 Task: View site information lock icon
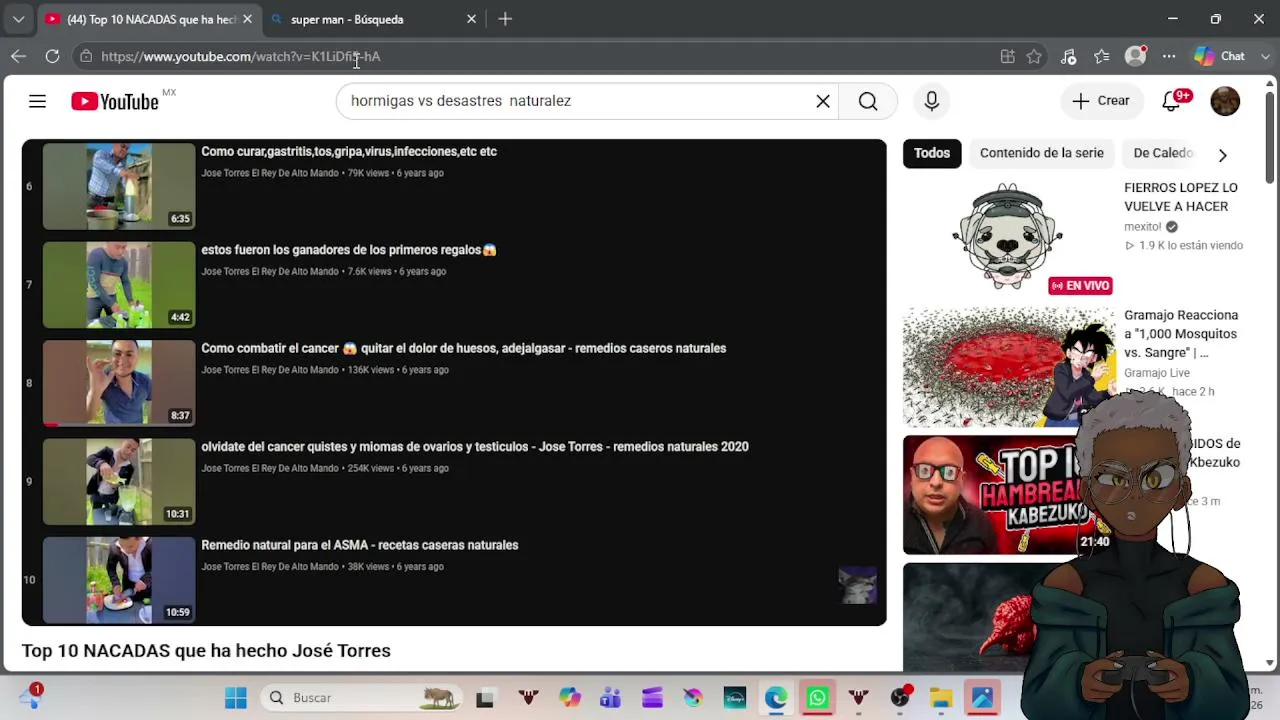(86, 56)
